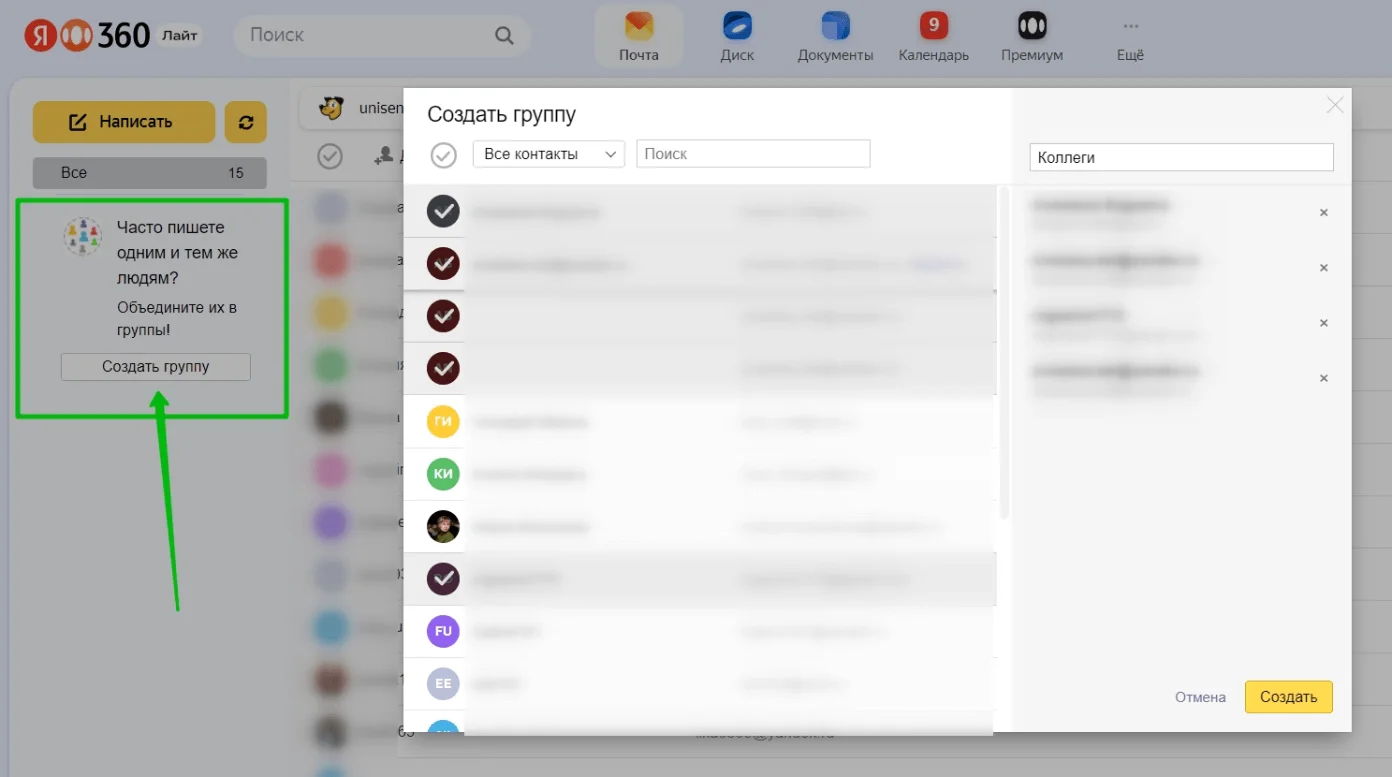Open the Календарь service icon
1392x777 pixels.
(933, 36)
